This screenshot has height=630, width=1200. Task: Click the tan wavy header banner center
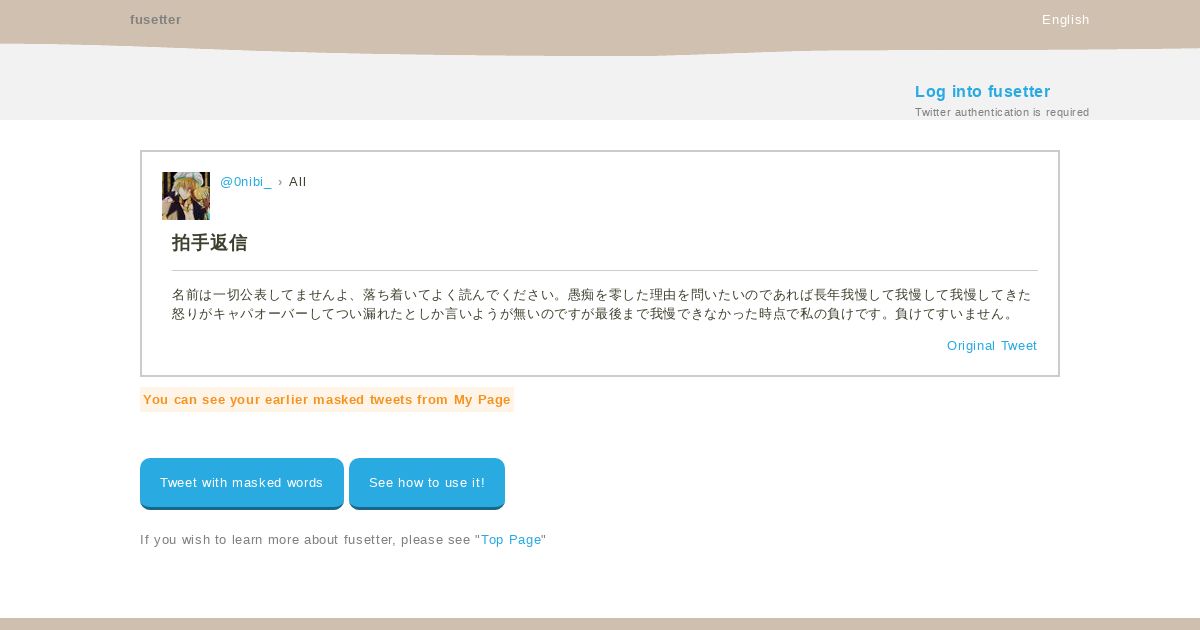pyautogui.click(x=600, y=25)
